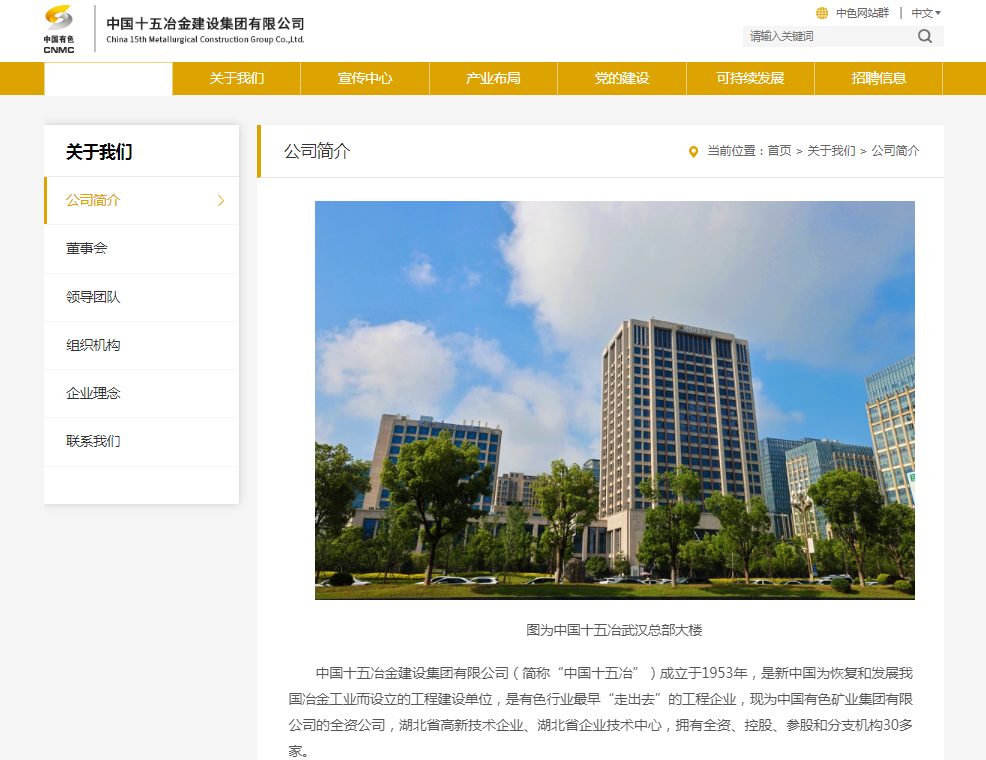Select 联系我们 in the sidebar

click(x=93, y=441)
